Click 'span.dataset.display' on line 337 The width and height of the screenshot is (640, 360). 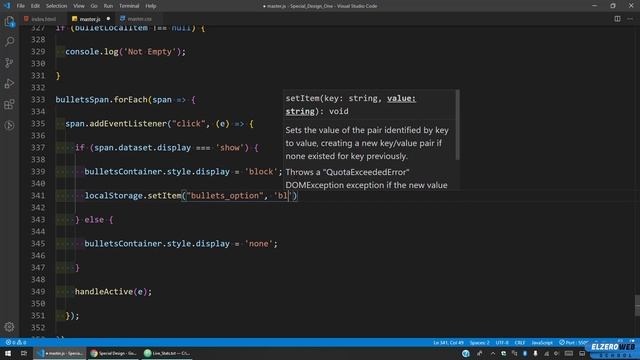[142, 148]
